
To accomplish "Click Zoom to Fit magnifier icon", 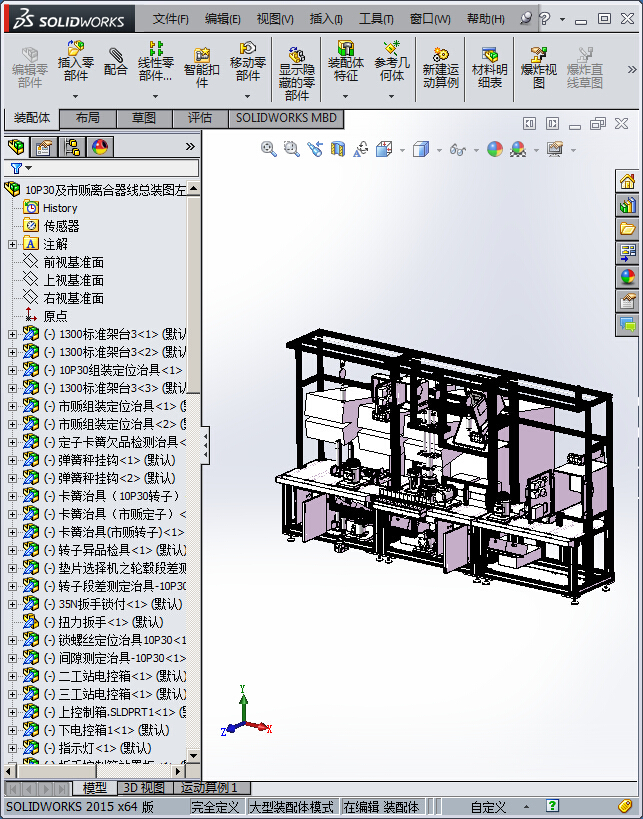I will 268,149.
